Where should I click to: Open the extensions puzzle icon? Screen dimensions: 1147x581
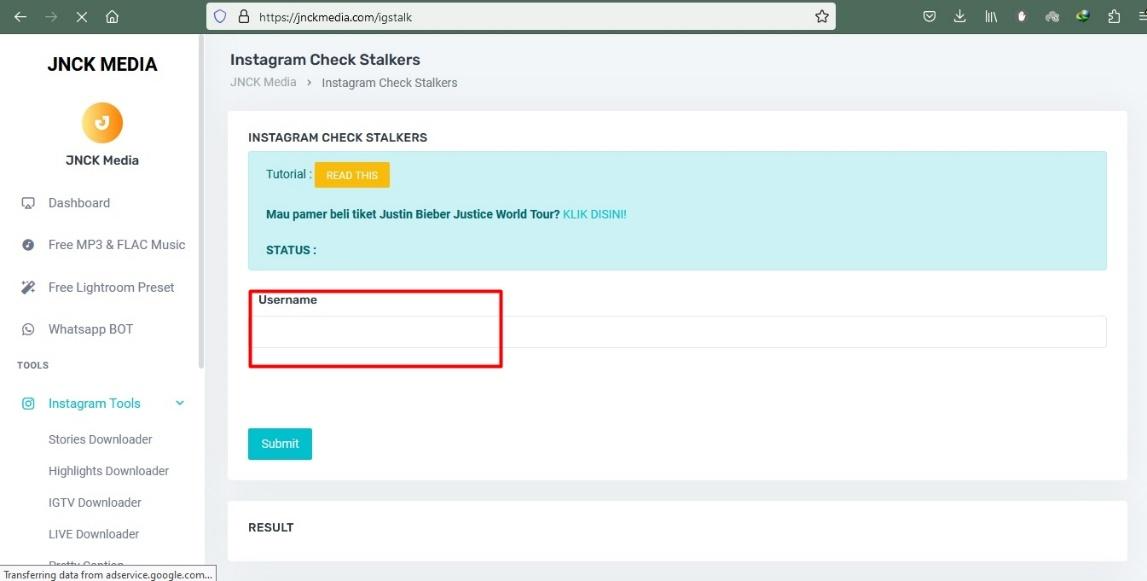[1114, 16]
